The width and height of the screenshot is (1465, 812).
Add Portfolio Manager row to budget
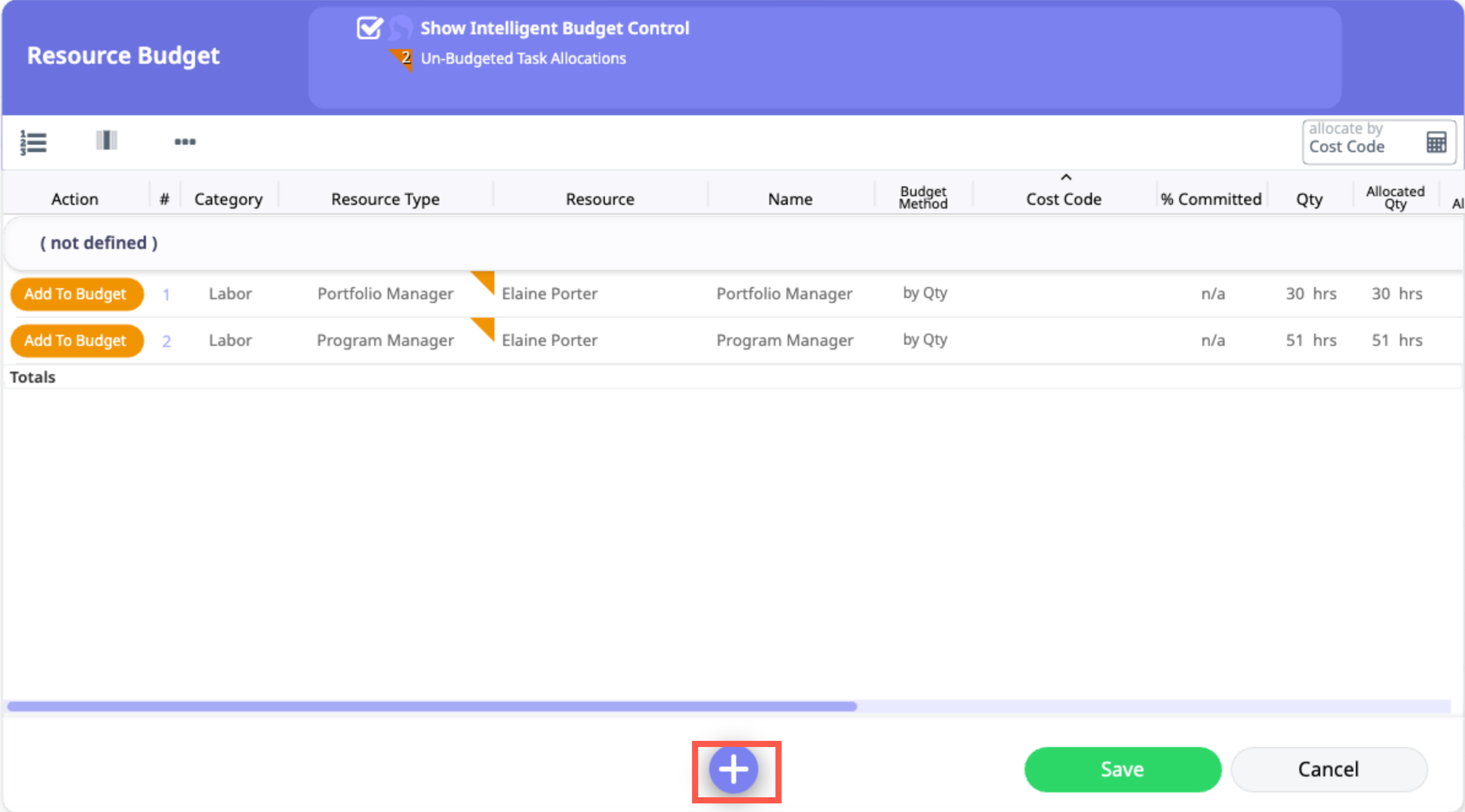[x=76, y=294]
